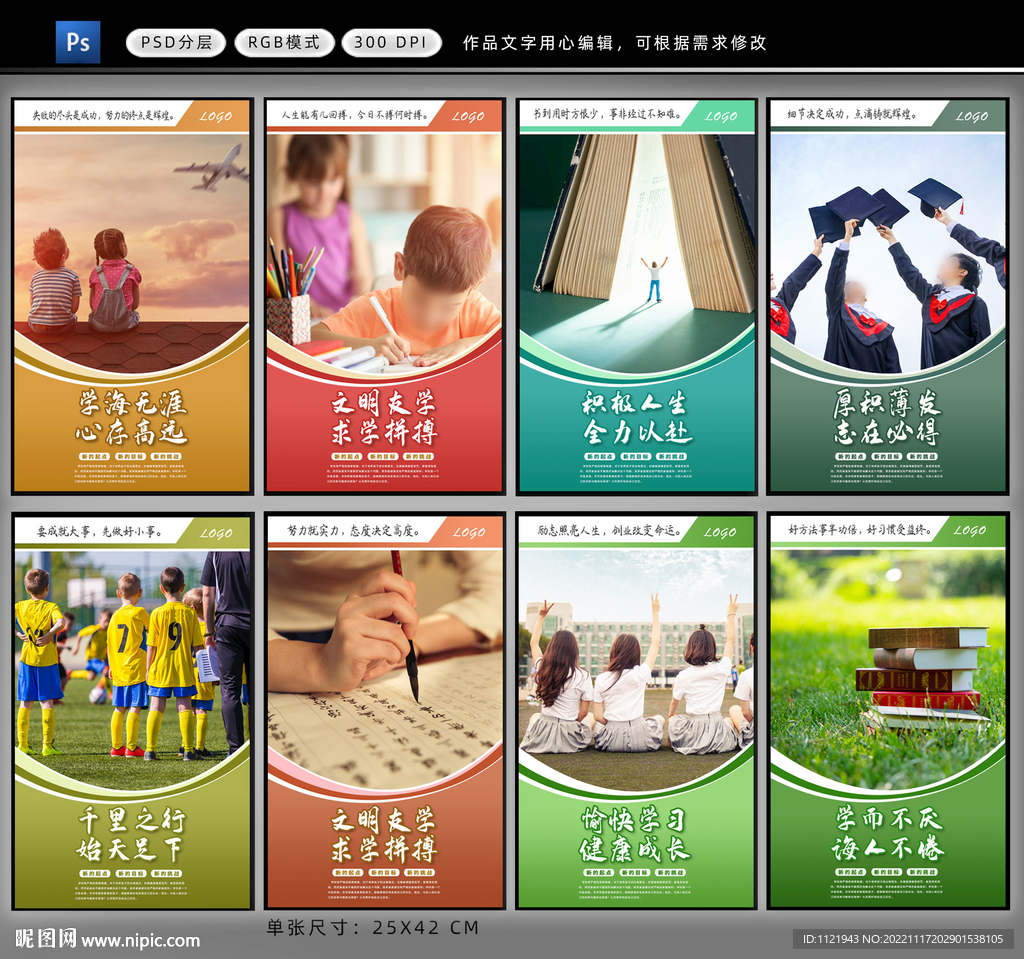The image size is (1024, 959).
Task: Click LOGO on the 千里之行 poster
Action: pyautogui.click(x=216, y=534)
